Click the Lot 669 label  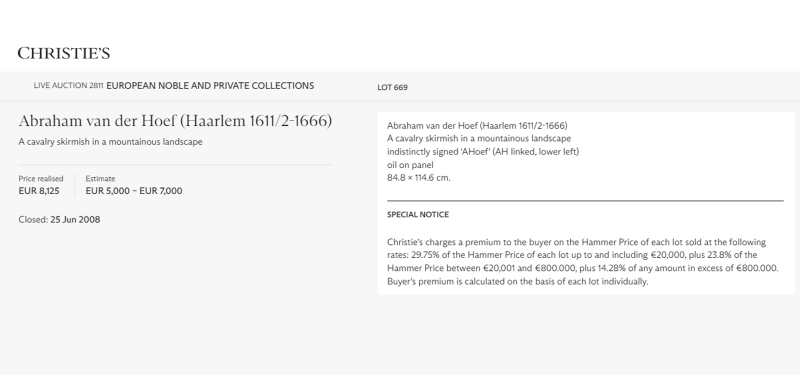tap(392, 87)
